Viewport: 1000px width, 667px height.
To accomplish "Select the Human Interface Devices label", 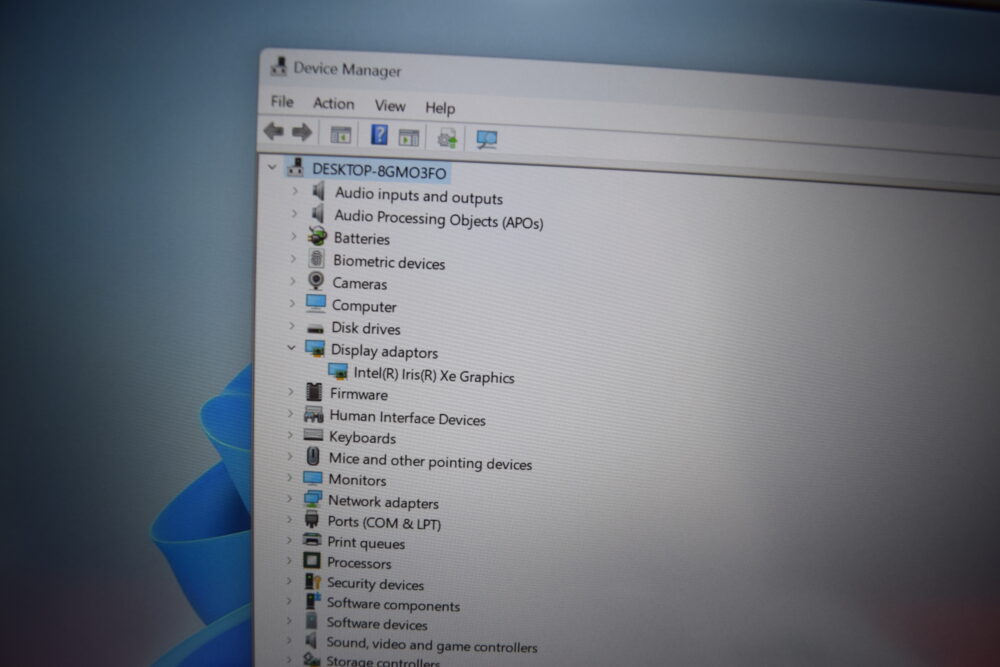I will pyautogui.click(x=408, y=418).
